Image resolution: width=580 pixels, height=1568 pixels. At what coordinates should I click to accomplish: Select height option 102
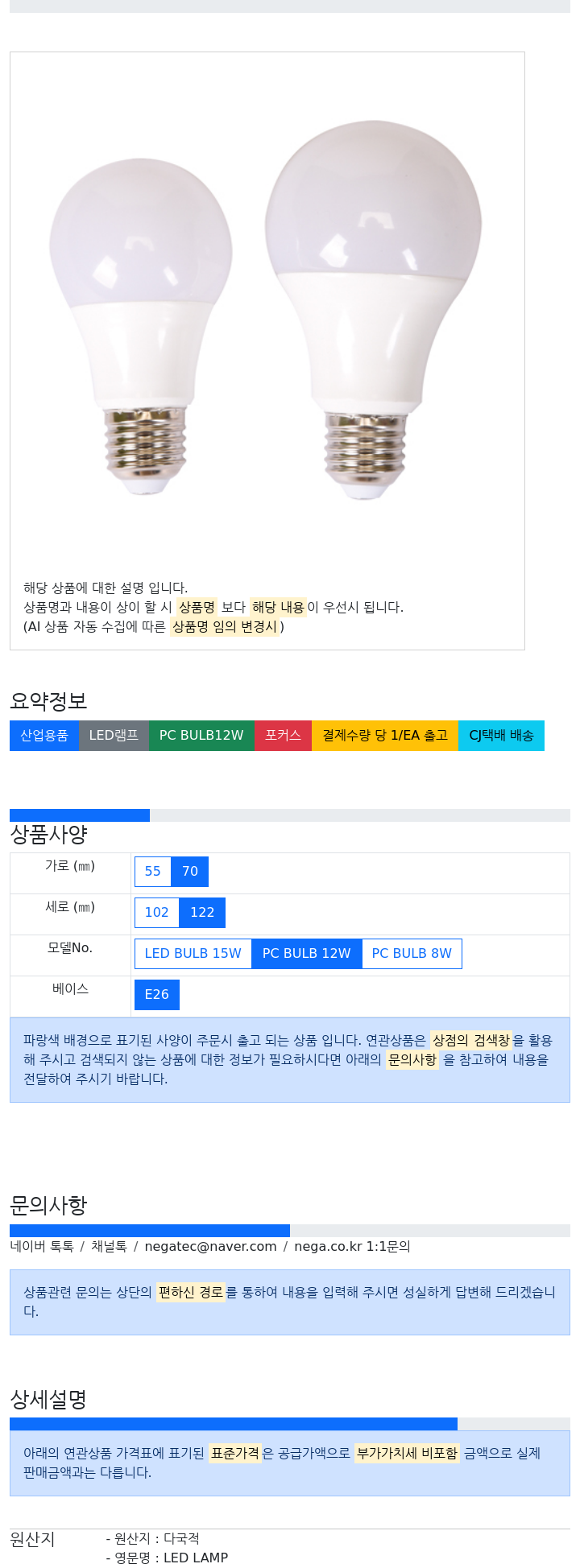157,913
